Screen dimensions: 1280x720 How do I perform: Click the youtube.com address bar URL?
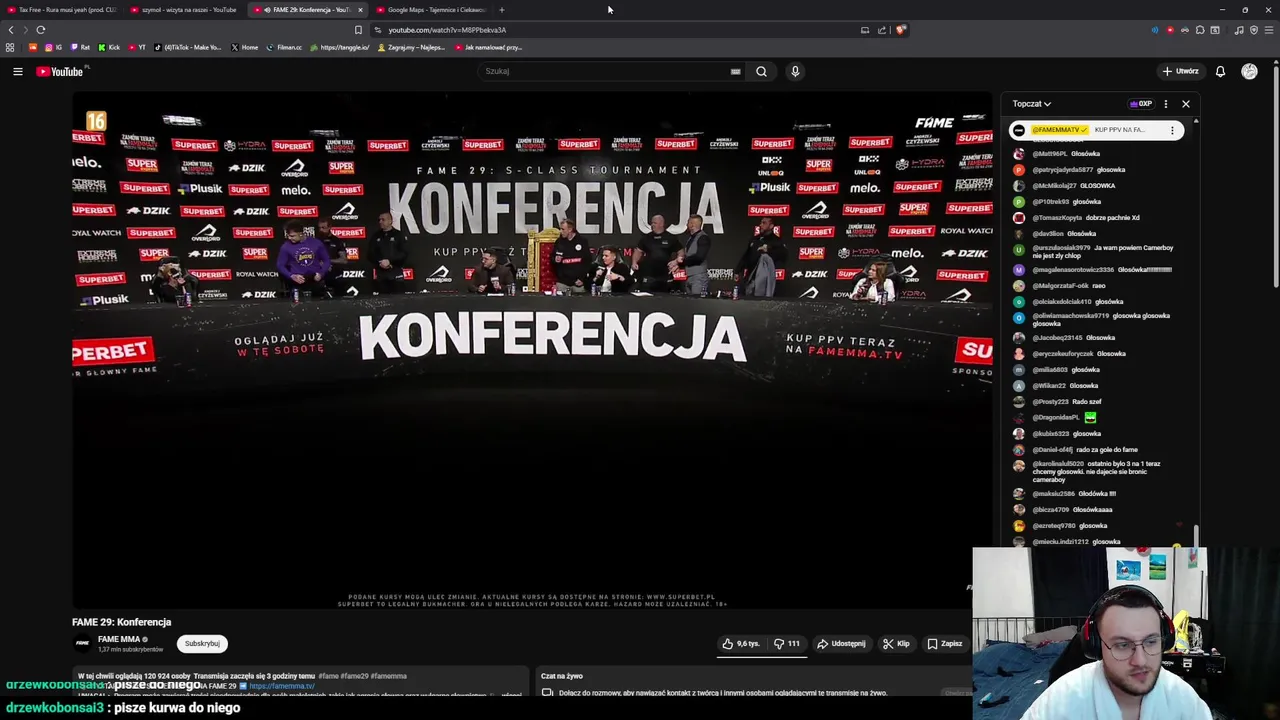tap(447, 30)
